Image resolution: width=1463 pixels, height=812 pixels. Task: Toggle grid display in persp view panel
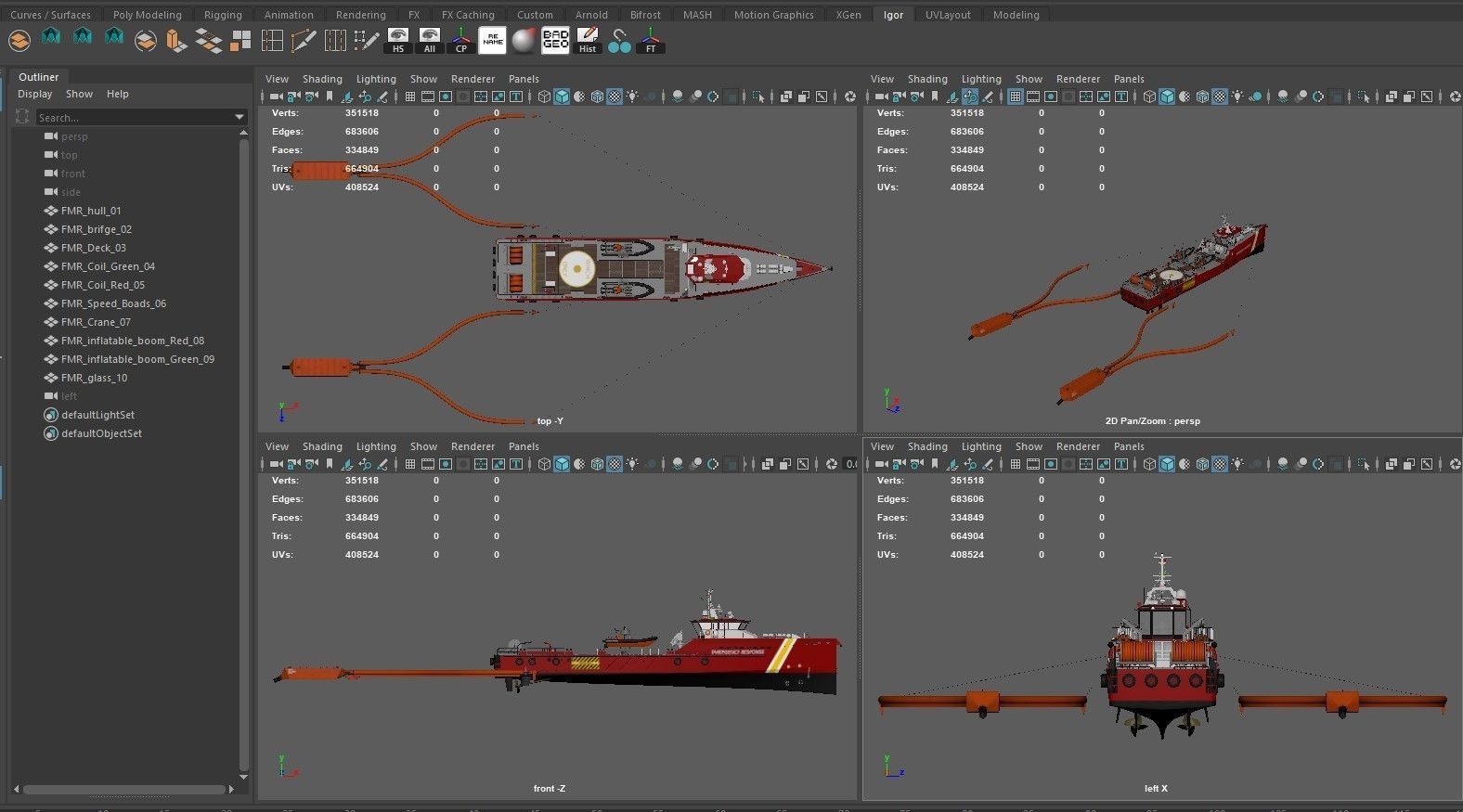pos(1016,97)
